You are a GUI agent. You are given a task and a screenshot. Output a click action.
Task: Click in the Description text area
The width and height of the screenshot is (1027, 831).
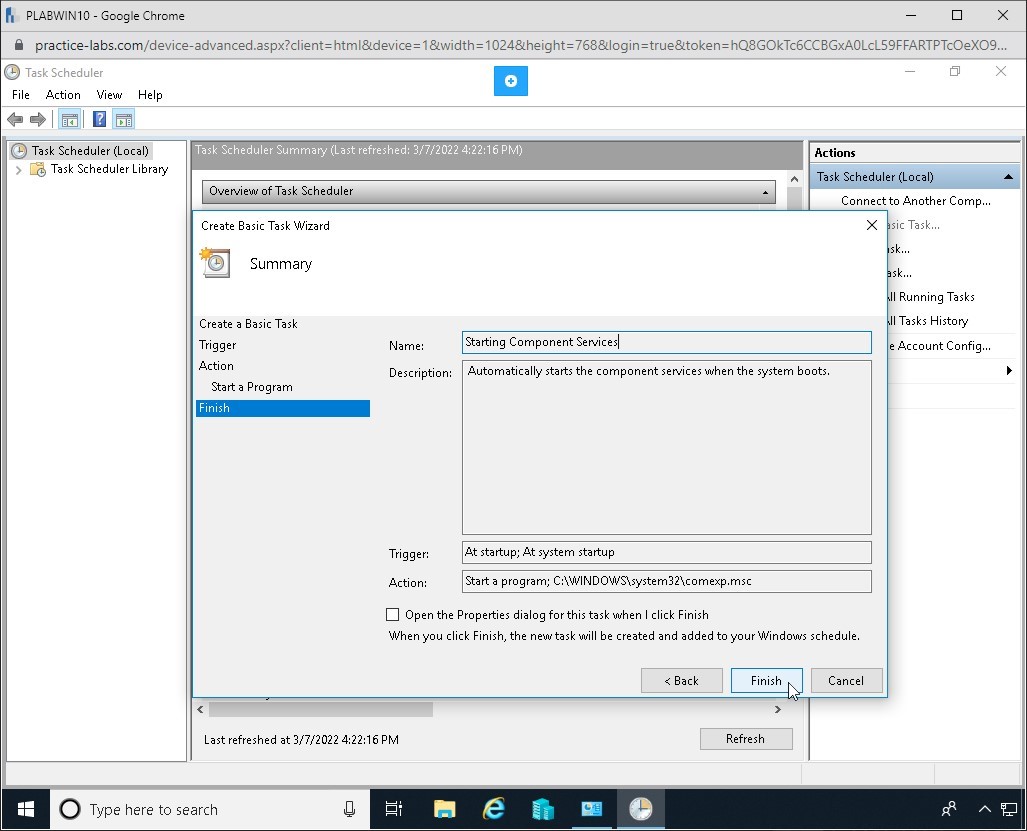point(667,447)
